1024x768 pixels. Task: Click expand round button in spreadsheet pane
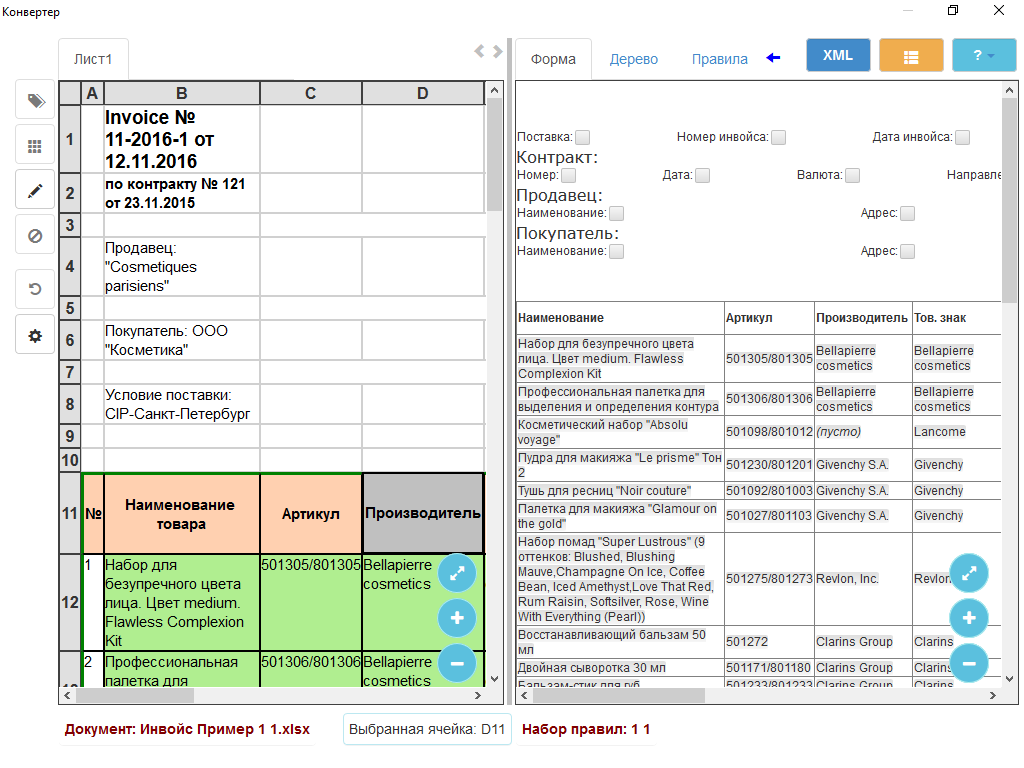457,573
